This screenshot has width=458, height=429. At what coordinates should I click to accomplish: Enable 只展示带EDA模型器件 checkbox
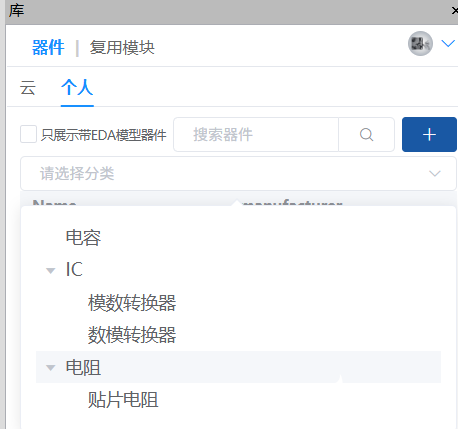tap(28, 134)
